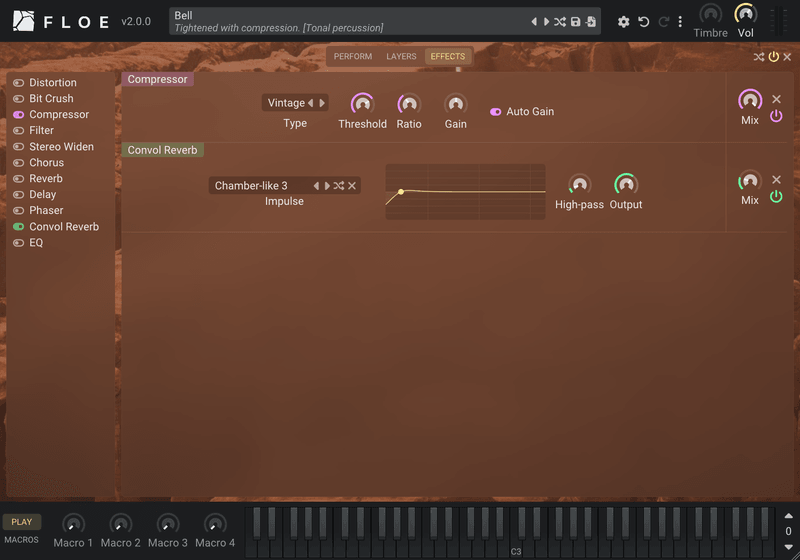The width and height of the screenshot is (800, 560).
Task: Click the Macro 3 knob
Action: 167,524
